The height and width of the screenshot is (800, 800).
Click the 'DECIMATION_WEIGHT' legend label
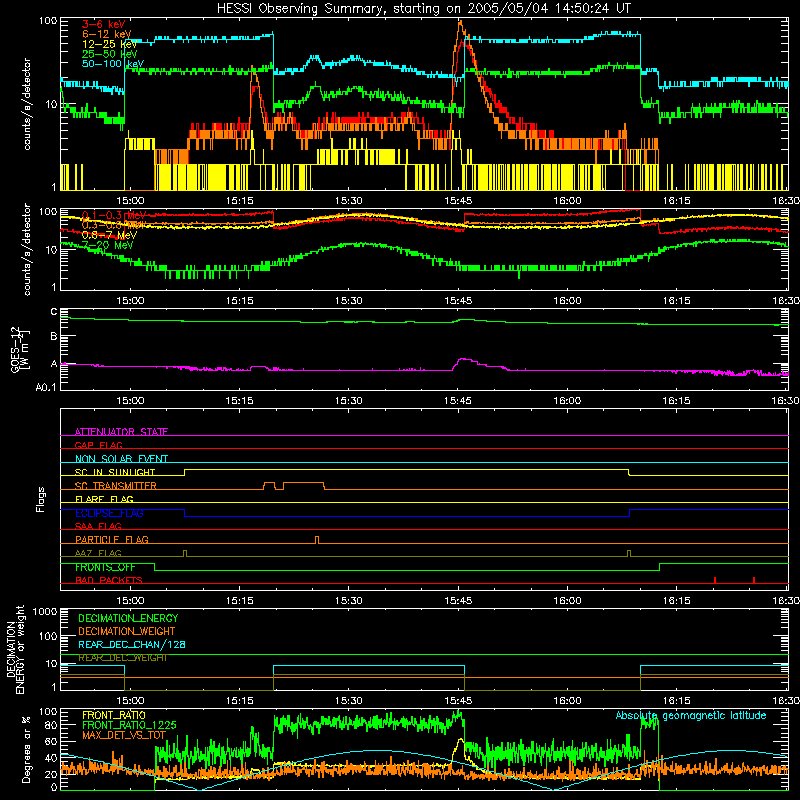tap(127, 631)
